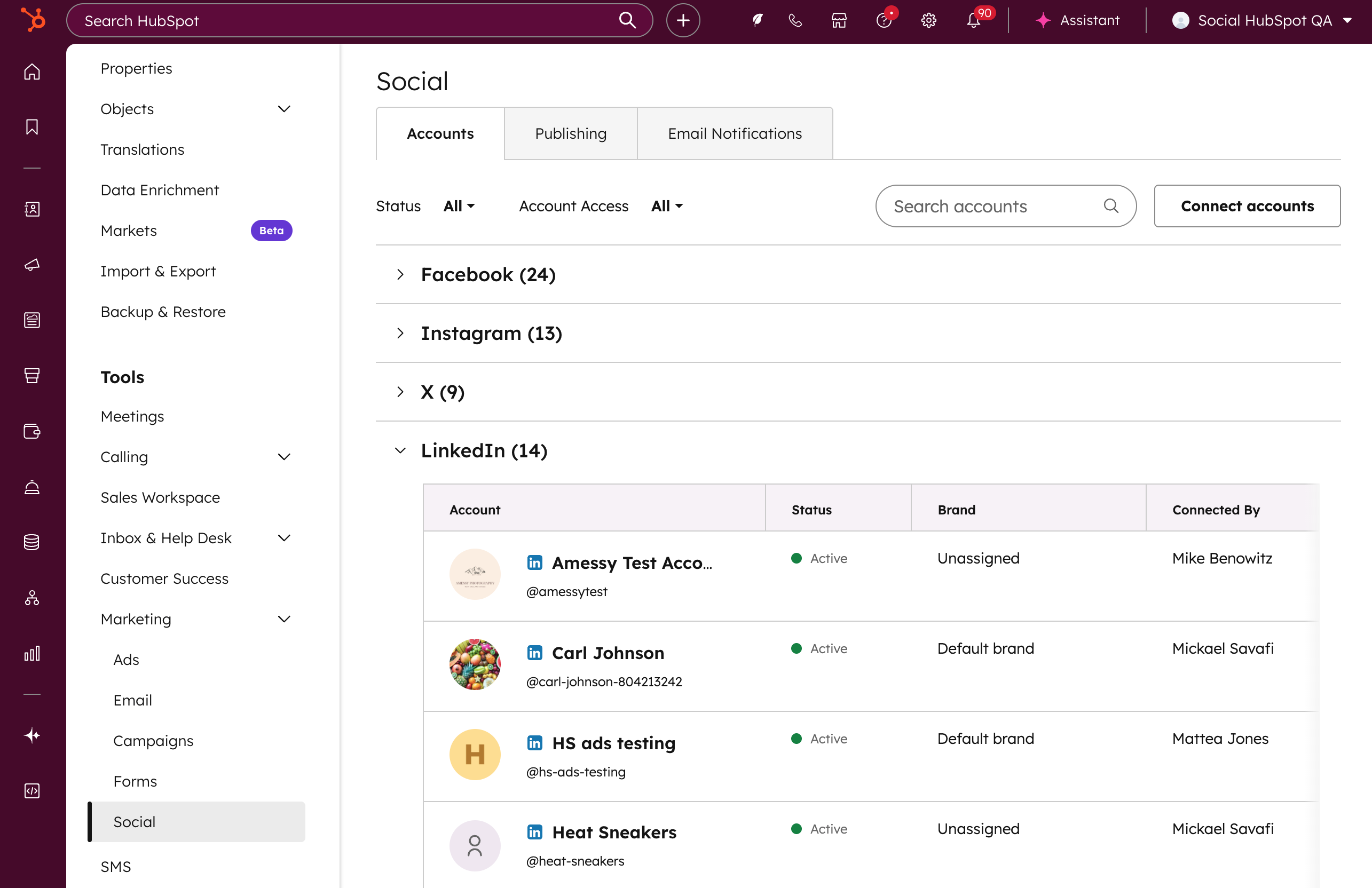Open the Account Access dropdown

click(666, 205)
